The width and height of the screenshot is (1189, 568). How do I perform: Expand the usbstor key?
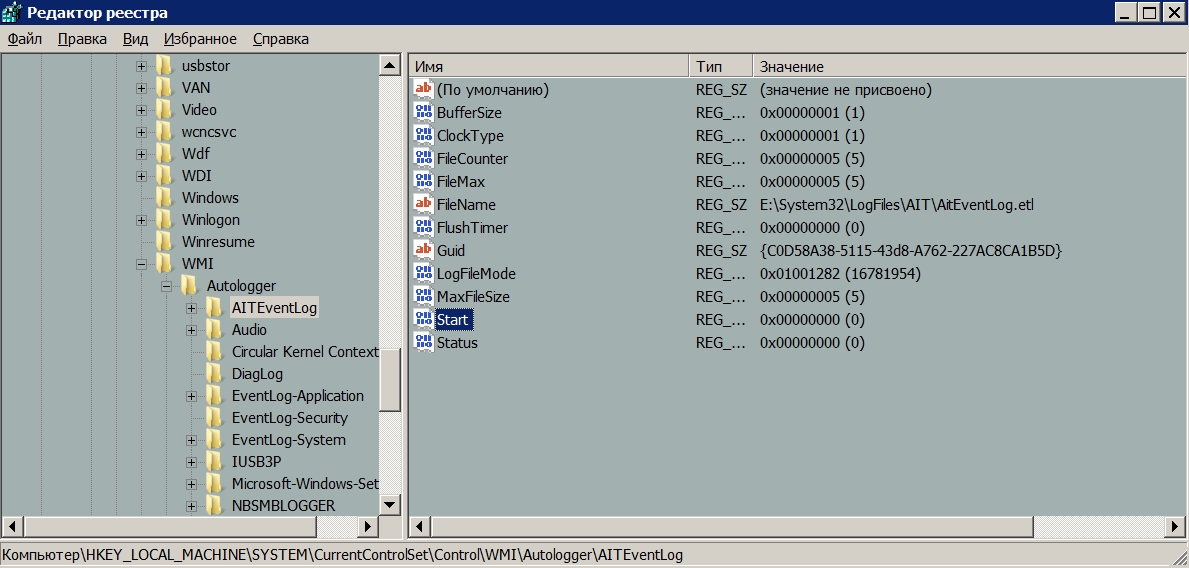coord(141,67)
